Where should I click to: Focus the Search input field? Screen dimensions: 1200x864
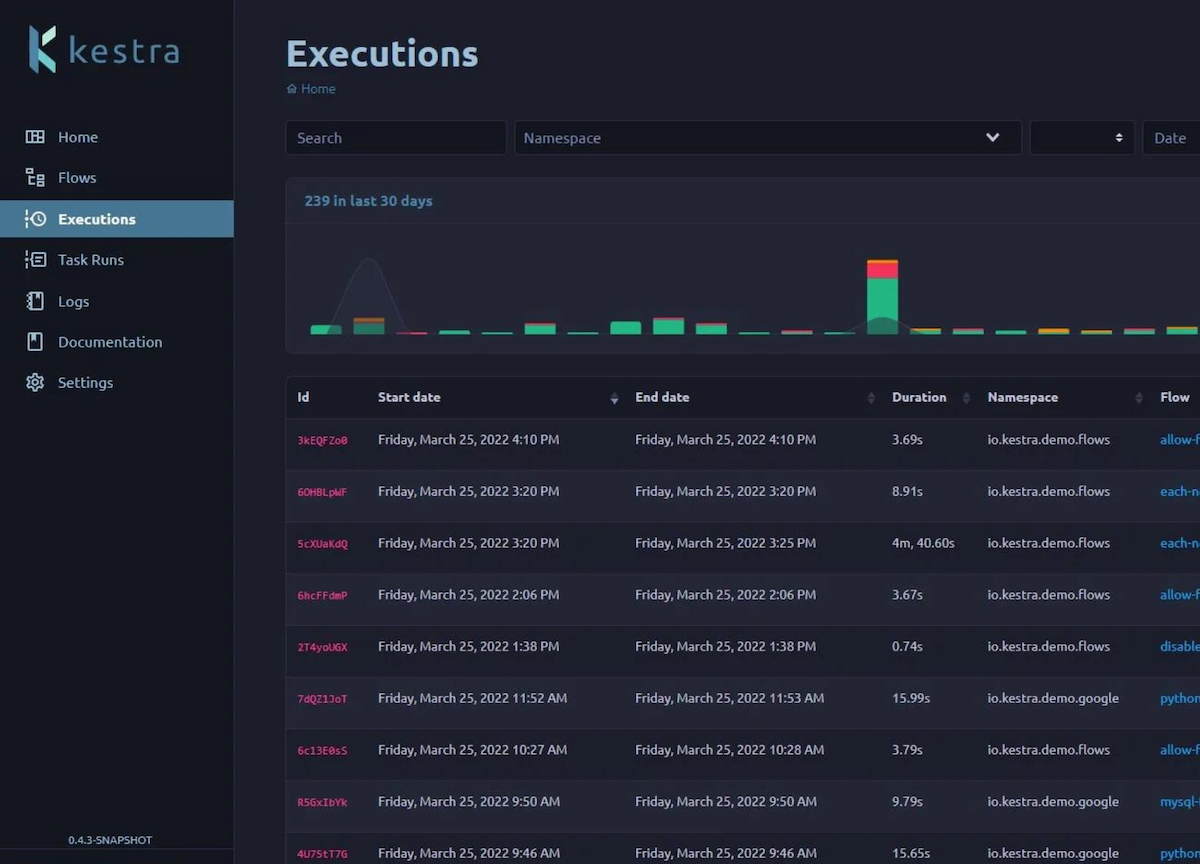click(x=396, y=138)
